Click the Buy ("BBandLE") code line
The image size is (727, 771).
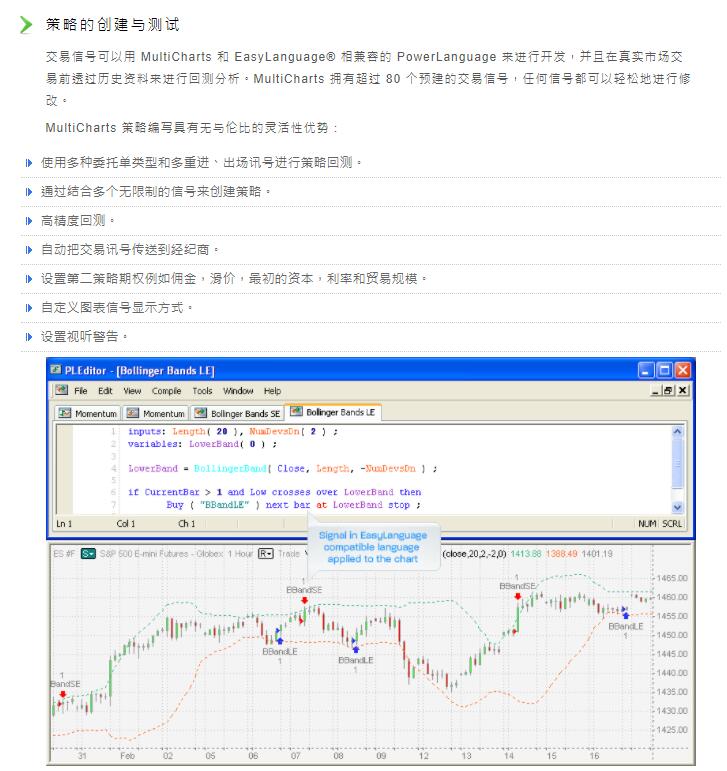(x=293, y=505)
